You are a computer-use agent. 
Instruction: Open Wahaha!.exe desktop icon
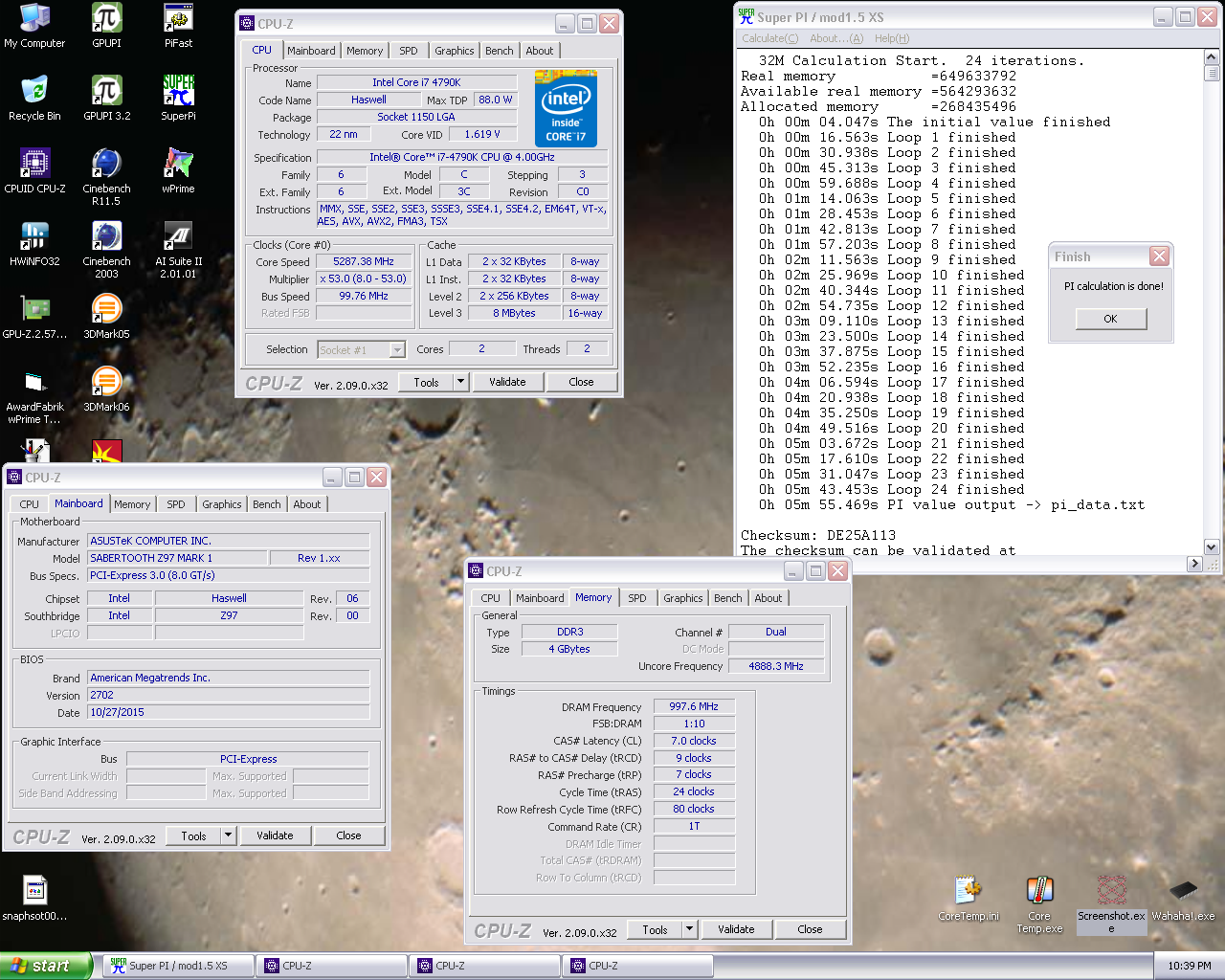click(1183, 899)
